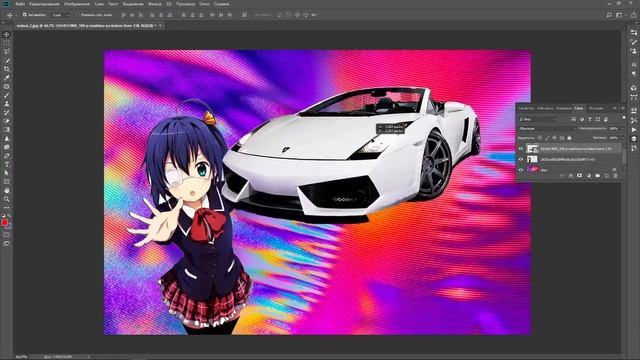Select the Gradient tool
Screen dimensions: 640x360
coord(7,130)
